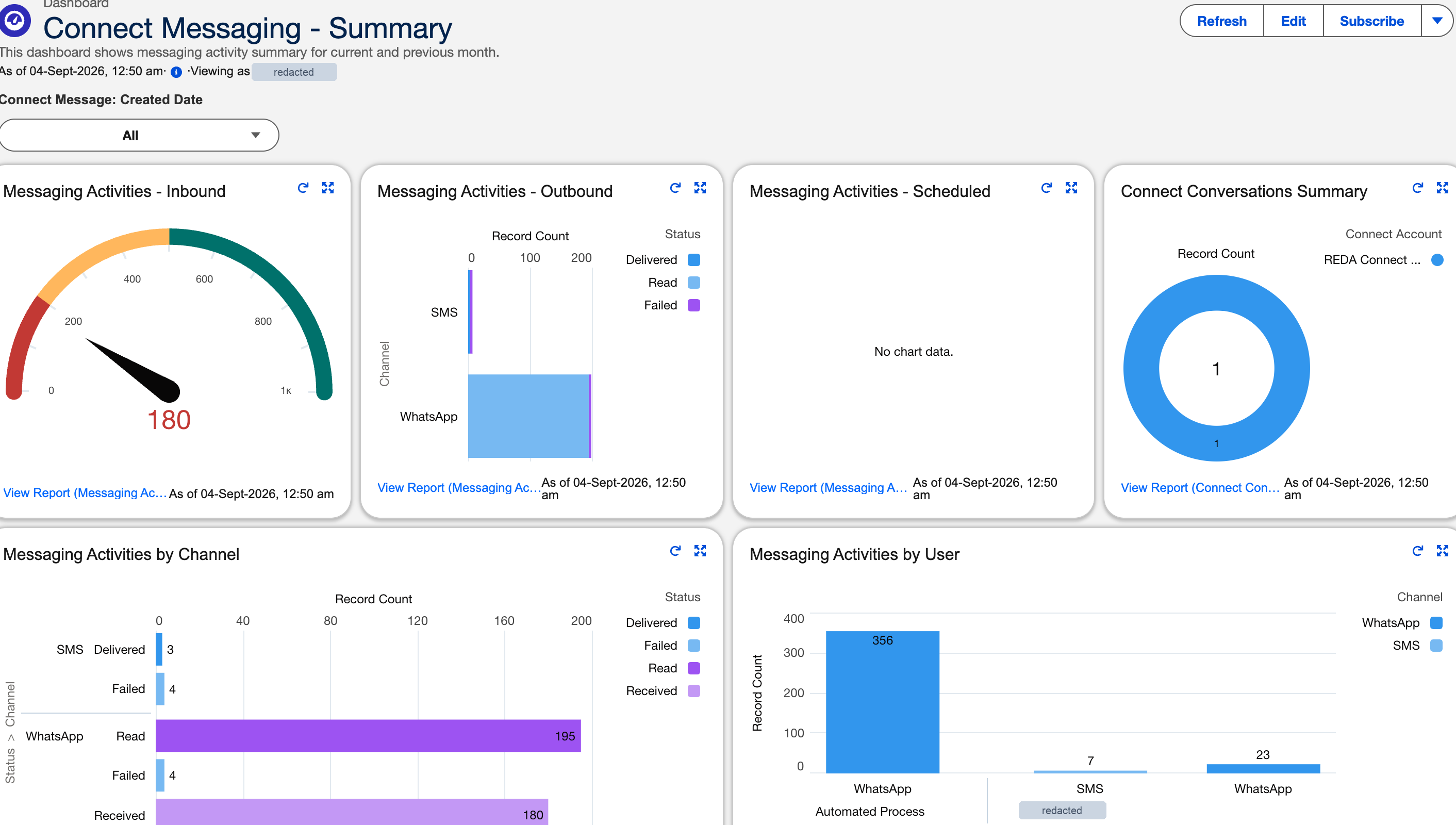Screen dimensions: 1456x825
Task: Click the Dashboard app logo icon
Action: click(x=15, y=21)
